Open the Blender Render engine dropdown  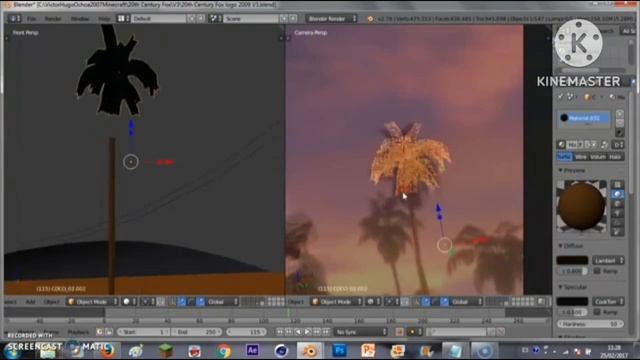332,18
